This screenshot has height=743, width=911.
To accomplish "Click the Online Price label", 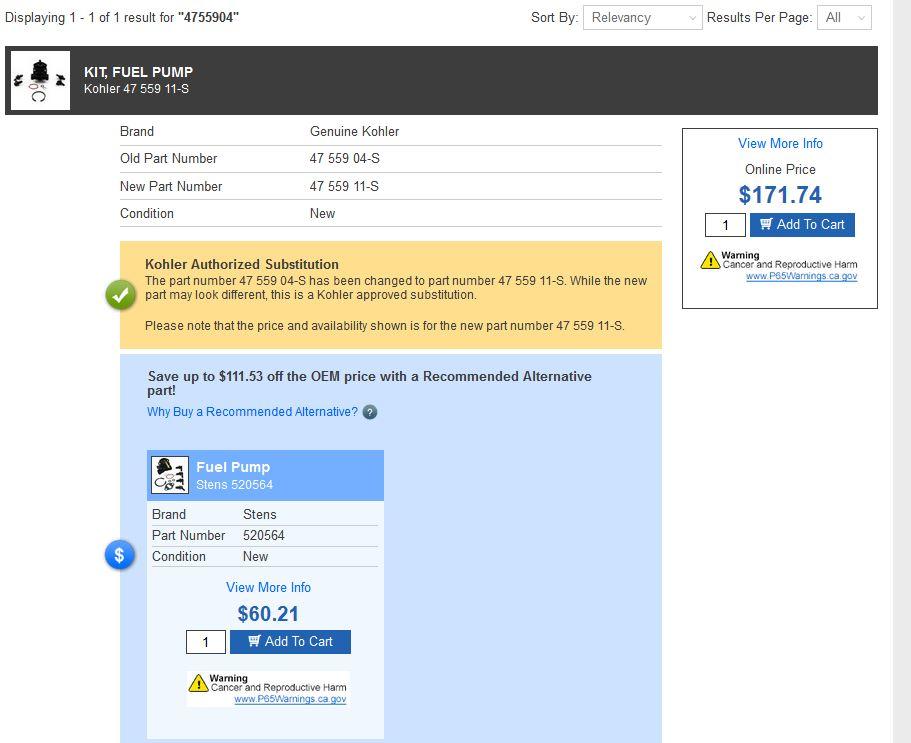I will 780,170.
